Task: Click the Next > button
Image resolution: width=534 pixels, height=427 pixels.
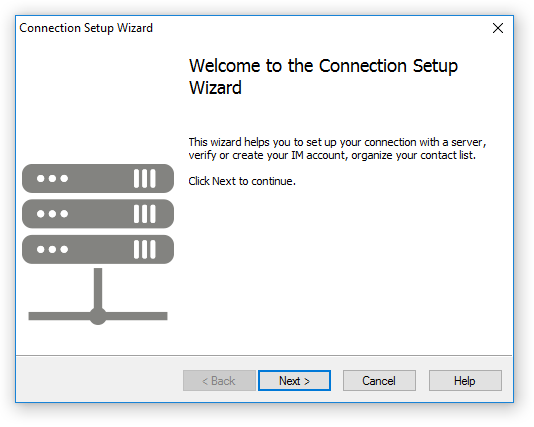Action: point(294,380)
